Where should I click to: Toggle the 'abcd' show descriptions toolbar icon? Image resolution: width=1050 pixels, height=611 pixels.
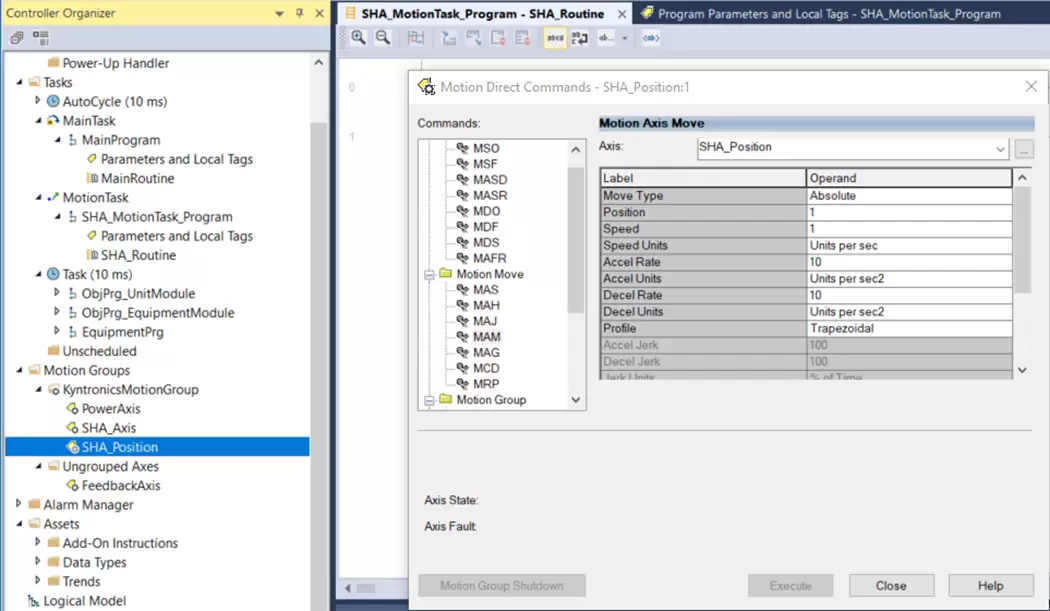click(x=555, y=38)
